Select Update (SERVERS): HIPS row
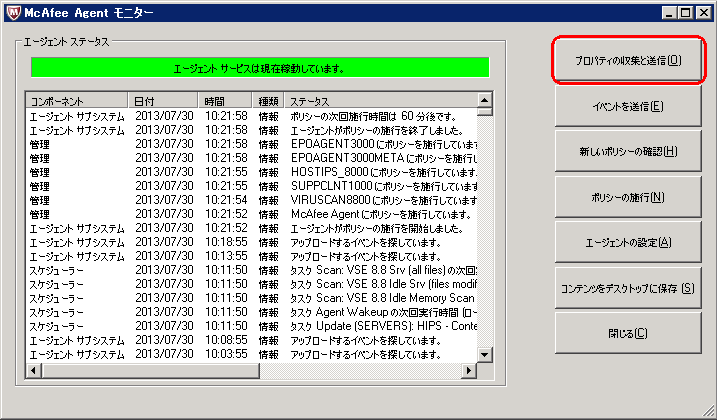717x420 pixels. pos(251,327)
